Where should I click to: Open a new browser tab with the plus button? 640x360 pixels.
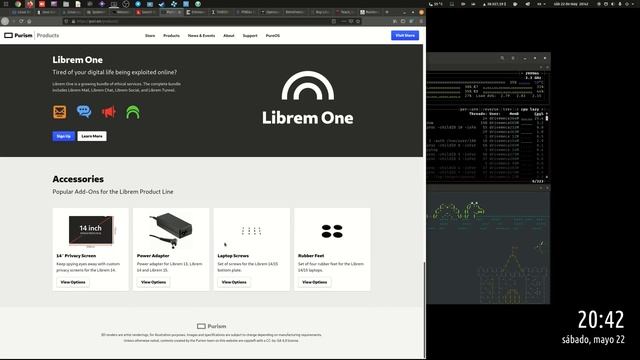point(387,12)
